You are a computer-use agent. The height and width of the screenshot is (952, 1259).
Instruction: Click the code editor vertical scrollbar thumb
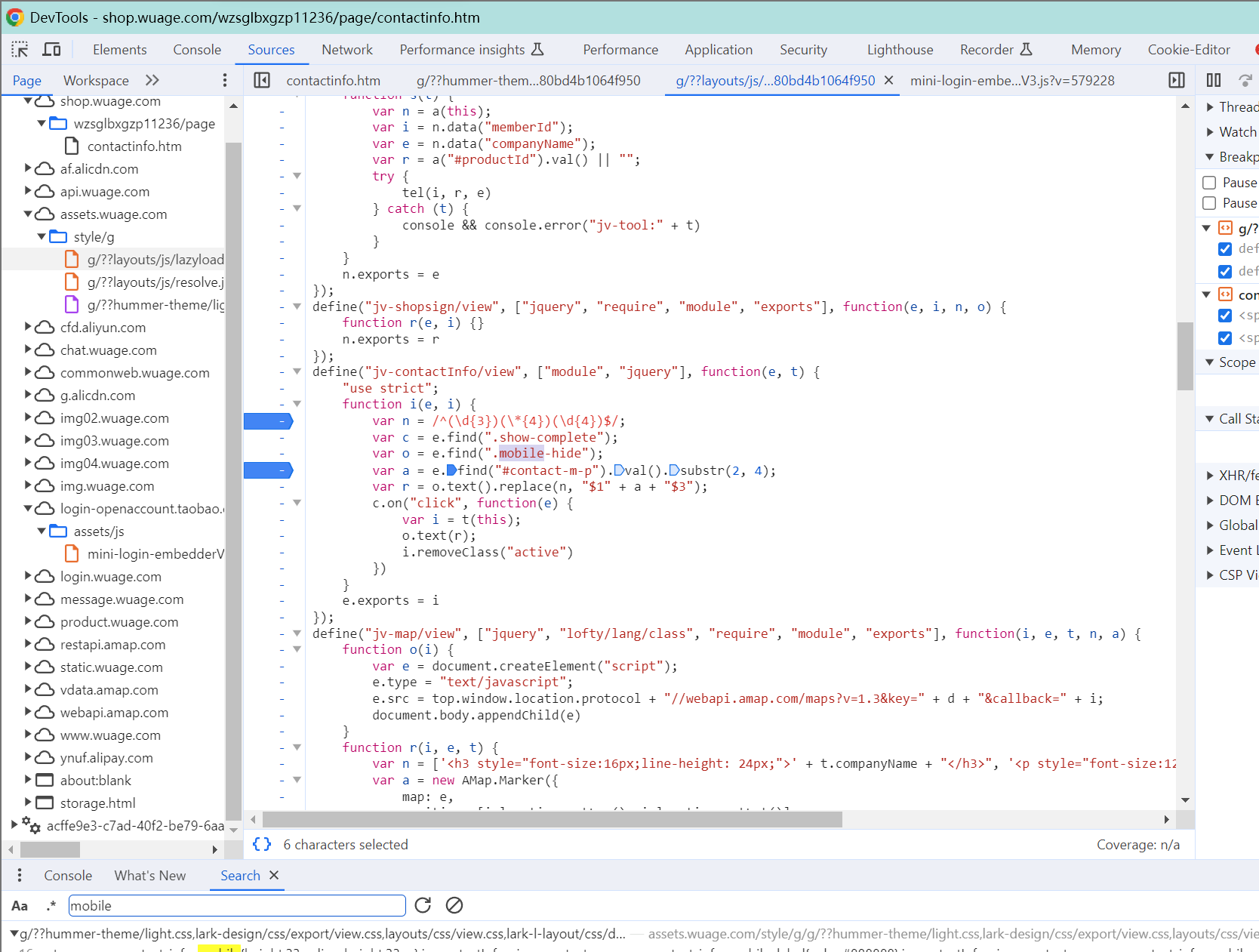click(1185, 356)
